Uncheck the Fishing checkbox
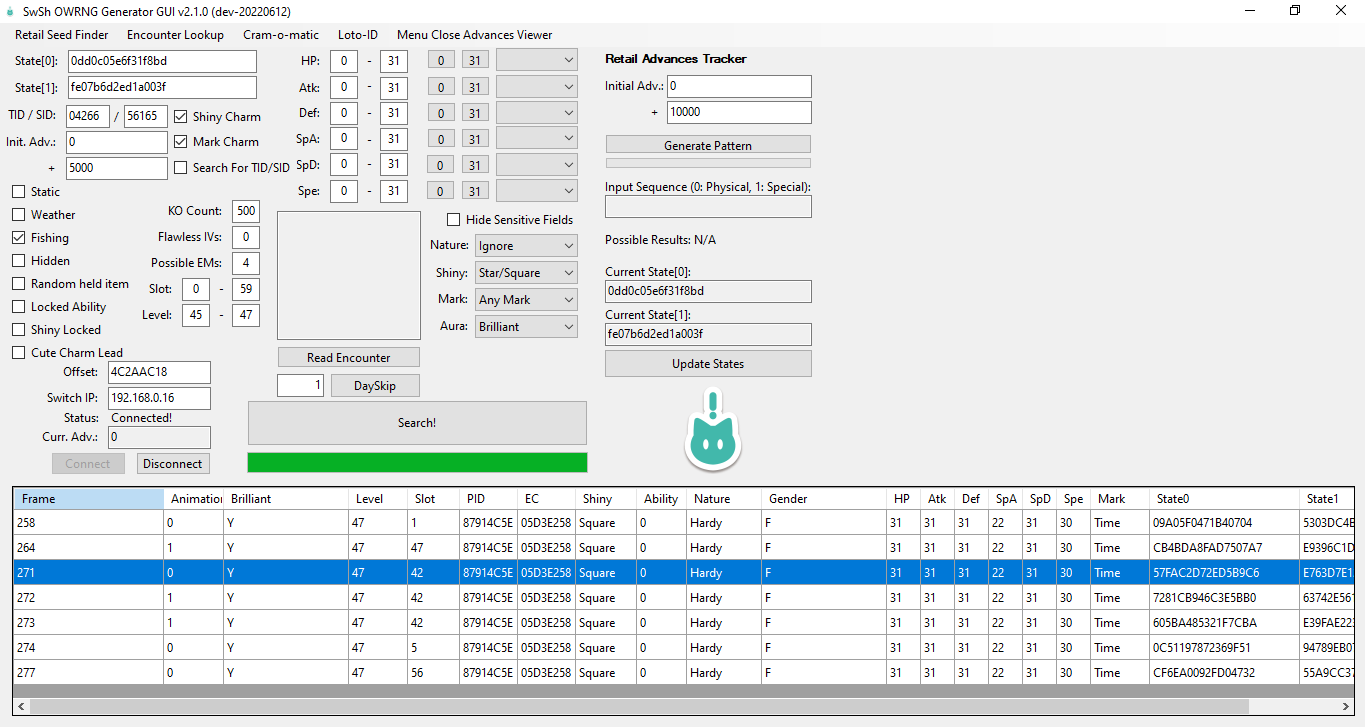The image size is (1365, 727). (19, 238)
